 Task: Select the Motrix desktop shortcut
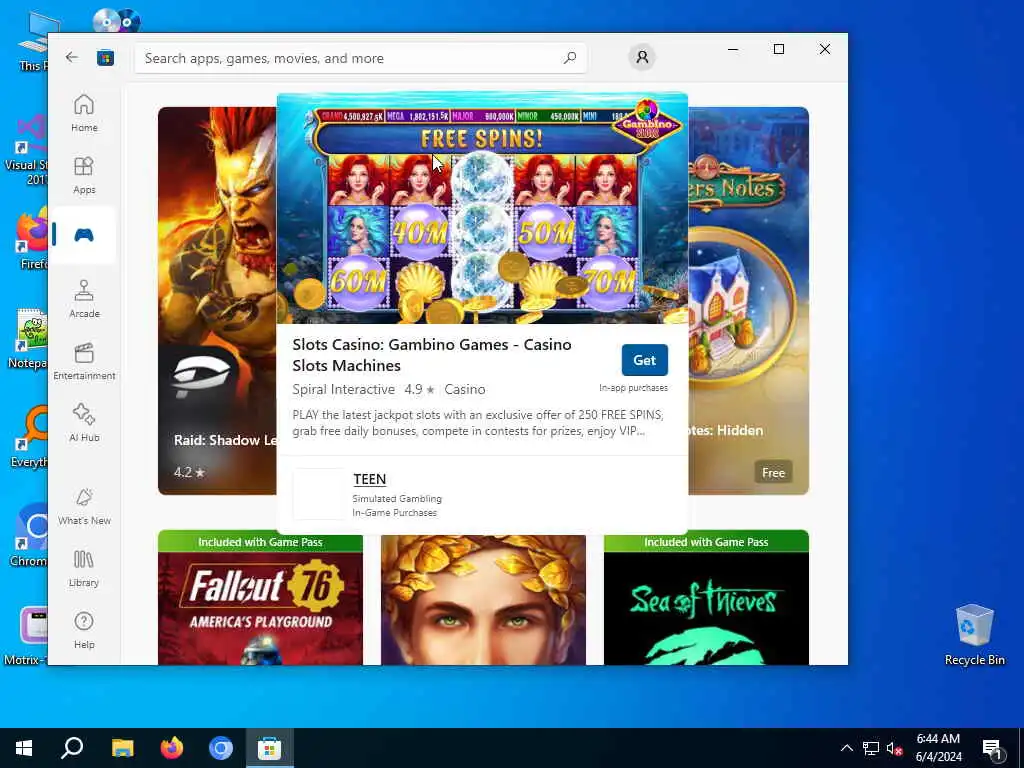25,635
